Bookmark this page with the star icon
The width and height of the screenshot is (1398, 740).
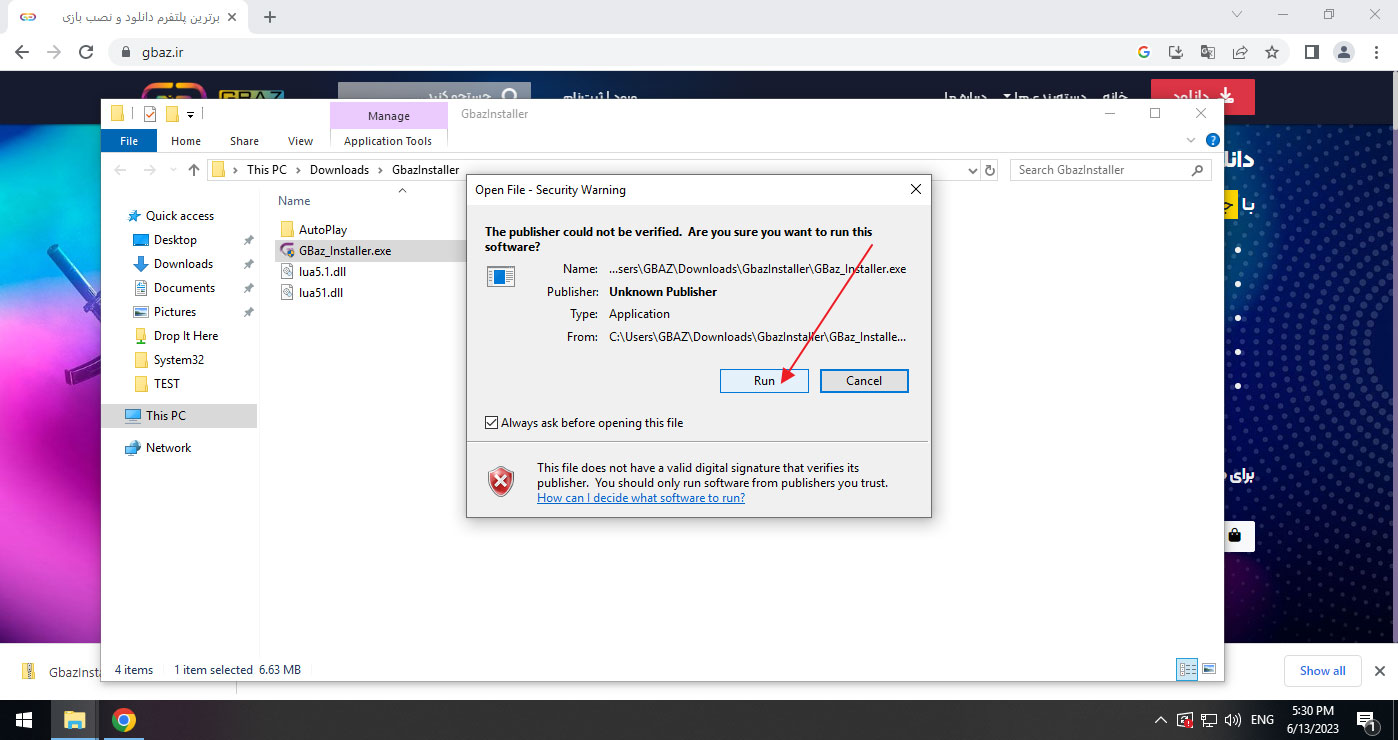pyautogui.click(x=1272, y=52)
